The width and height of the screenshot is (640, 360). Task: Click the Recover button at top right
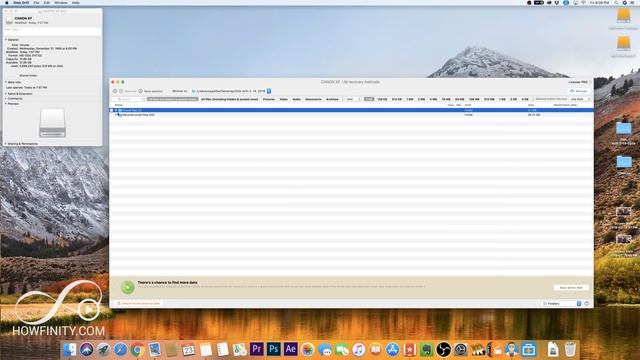579,91
